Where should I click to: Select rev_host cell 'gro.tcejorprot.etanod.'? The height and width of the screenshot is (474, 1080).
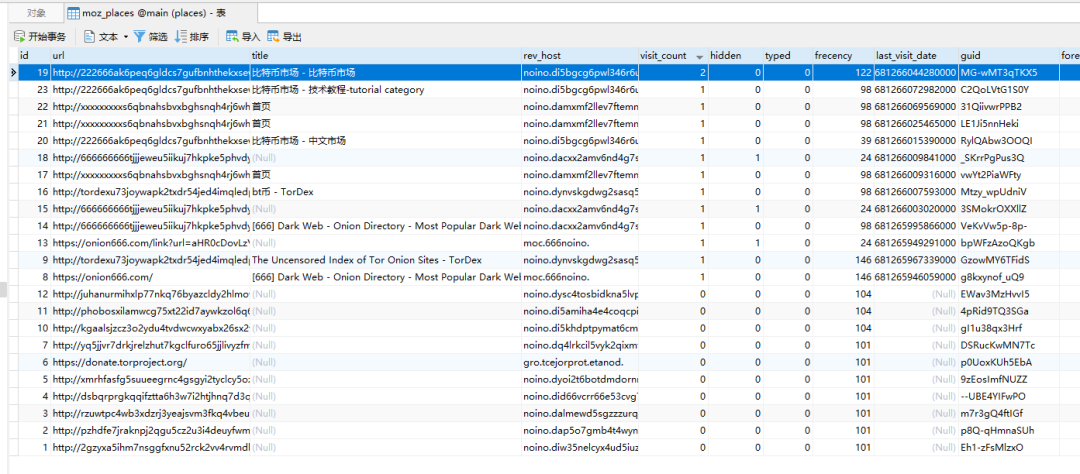click(579, 362)
